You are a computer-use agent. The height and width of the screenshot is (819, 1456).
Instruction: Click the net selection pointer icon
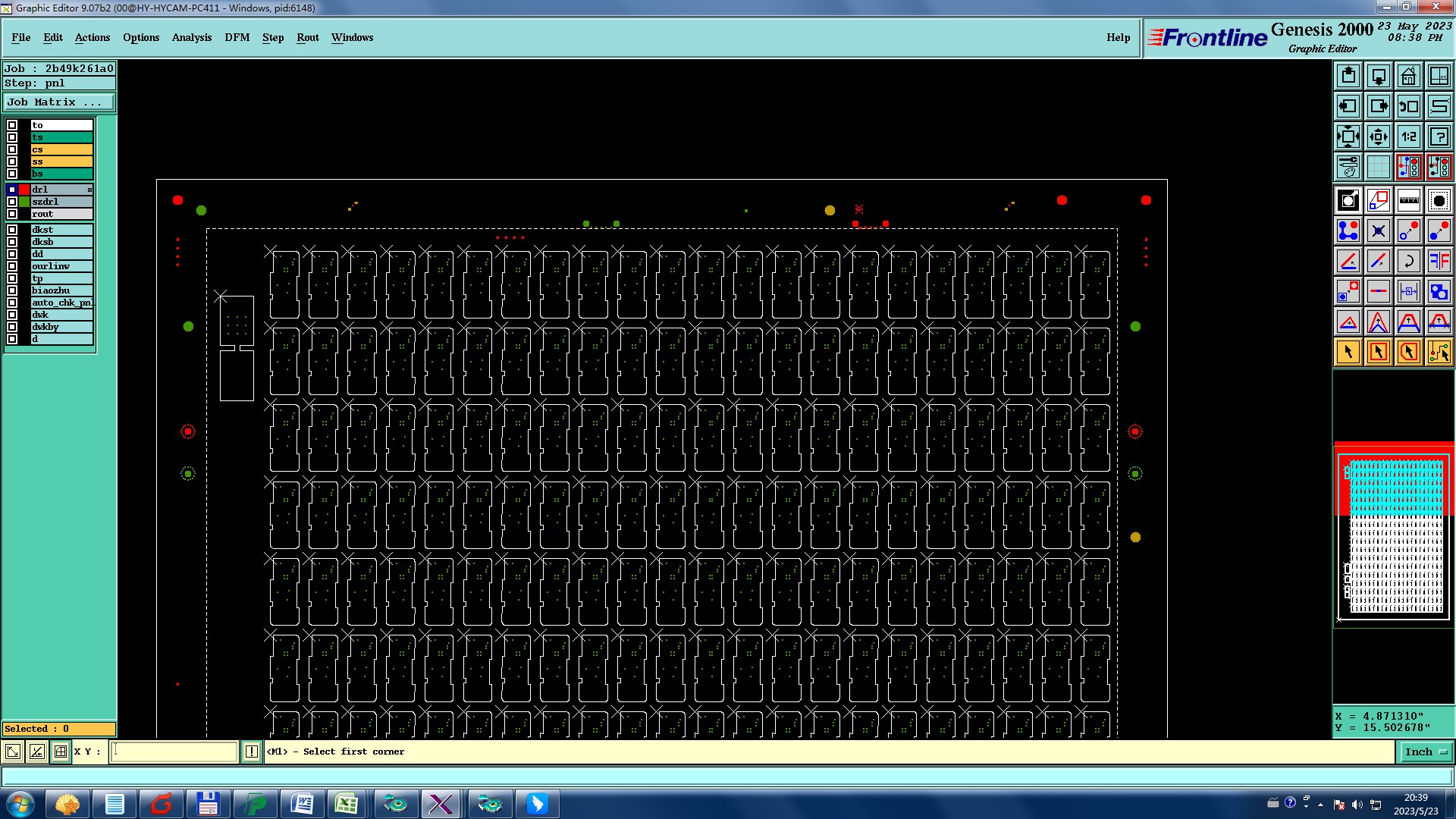pos(1439,352)
